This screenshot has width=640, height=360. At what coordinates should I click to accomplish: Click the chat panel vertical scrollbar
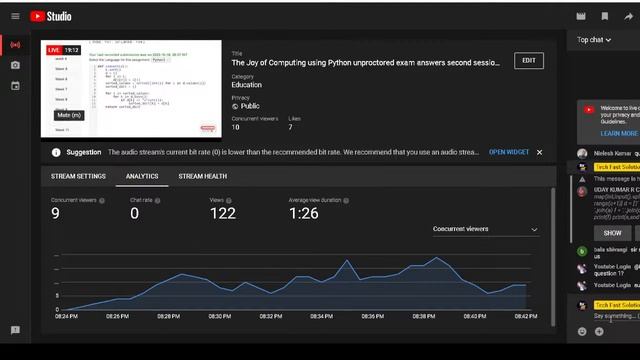571,209
